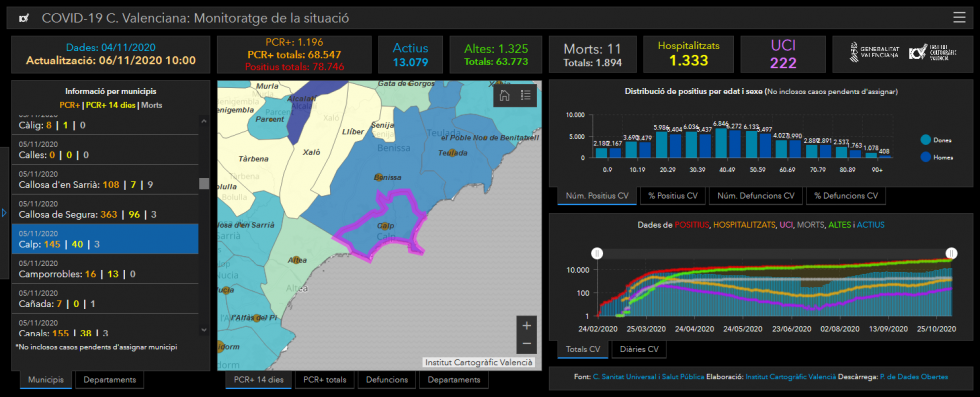980x397 pixels.
Task: Open P. de Dades Obertes link
Action: 913,377
